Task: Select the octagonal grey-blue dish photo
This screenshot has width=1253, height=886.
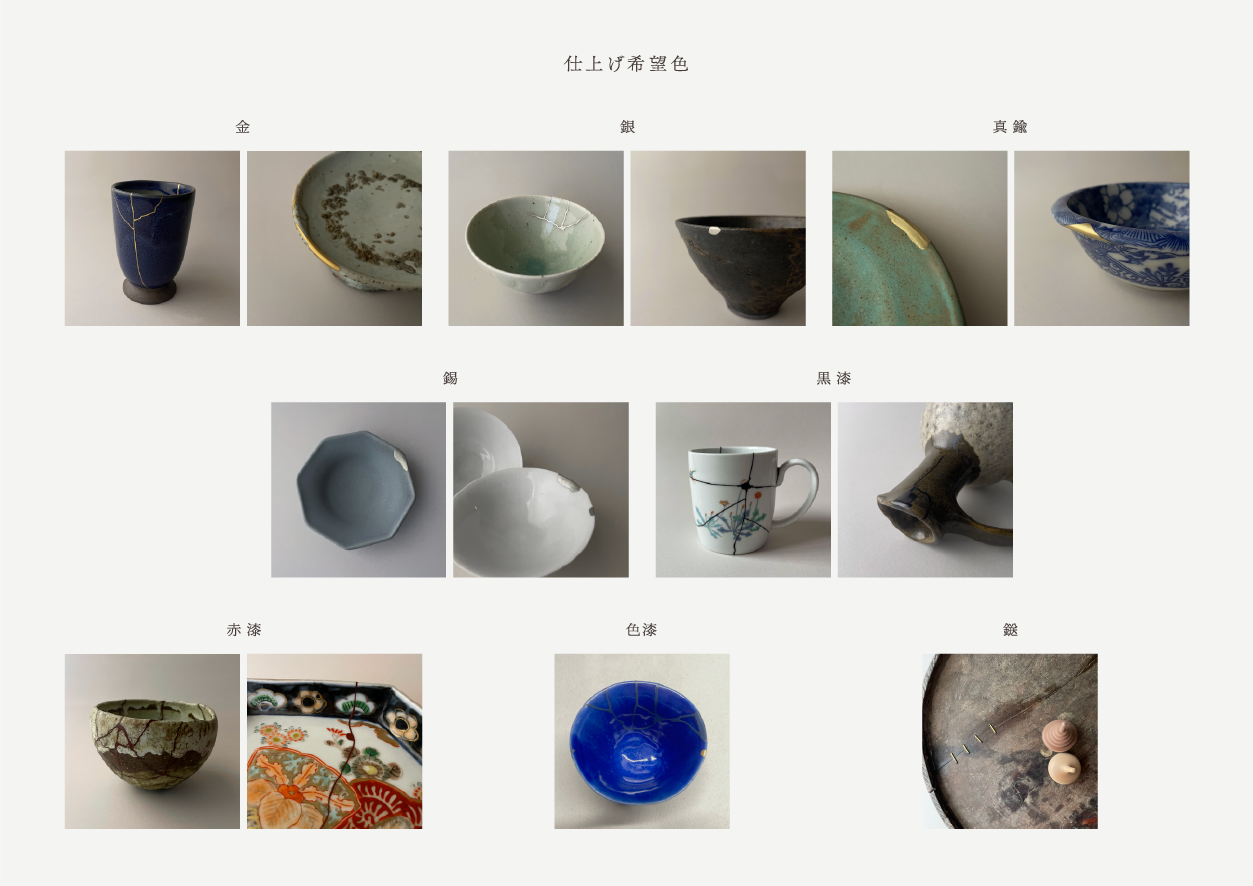Action: pyautogui.click(x=358, y=490)
